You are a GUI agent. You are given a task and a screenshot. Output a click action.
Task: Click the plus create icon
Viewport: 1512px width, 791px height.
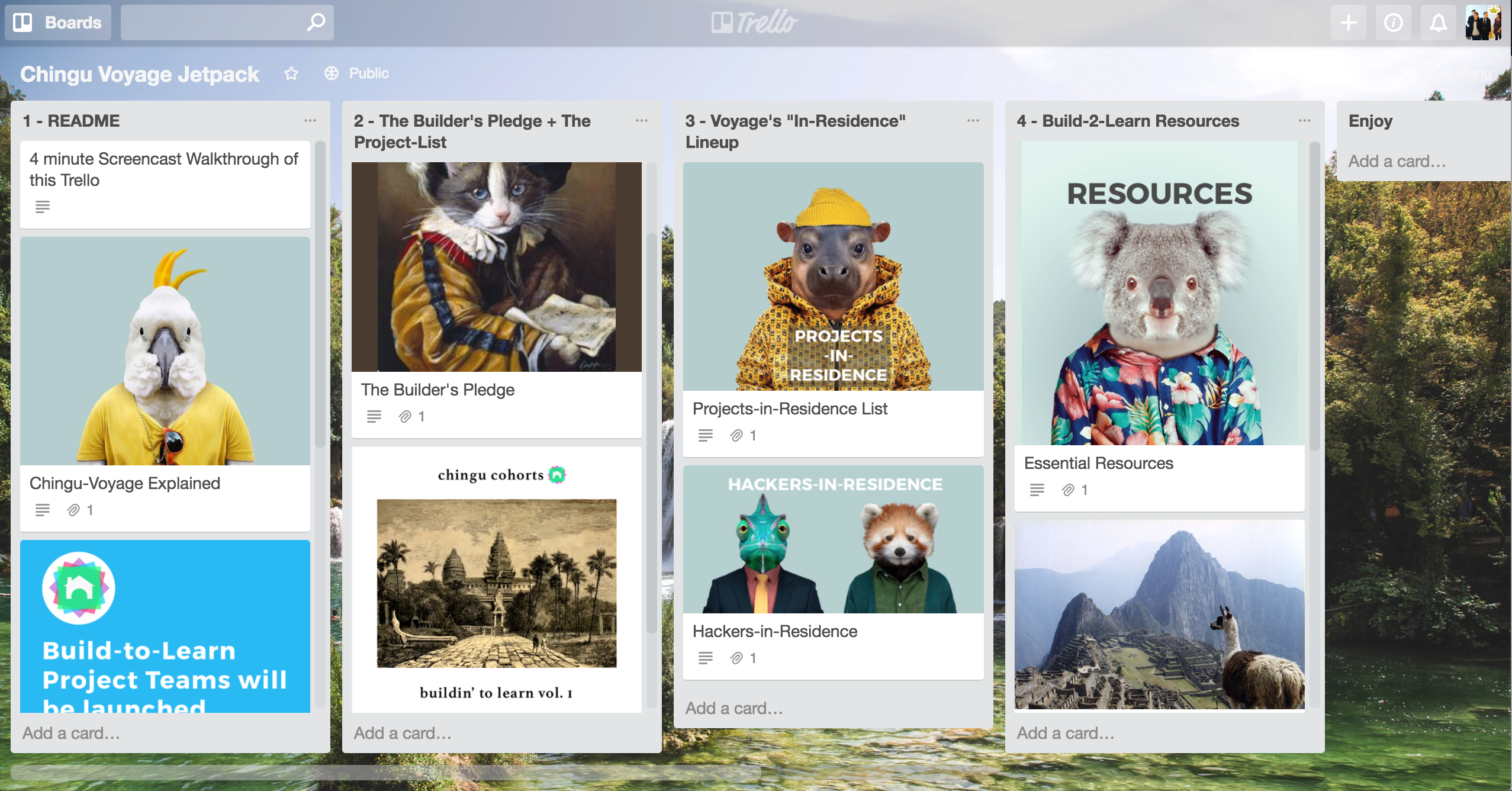(x=1348, y=22)
